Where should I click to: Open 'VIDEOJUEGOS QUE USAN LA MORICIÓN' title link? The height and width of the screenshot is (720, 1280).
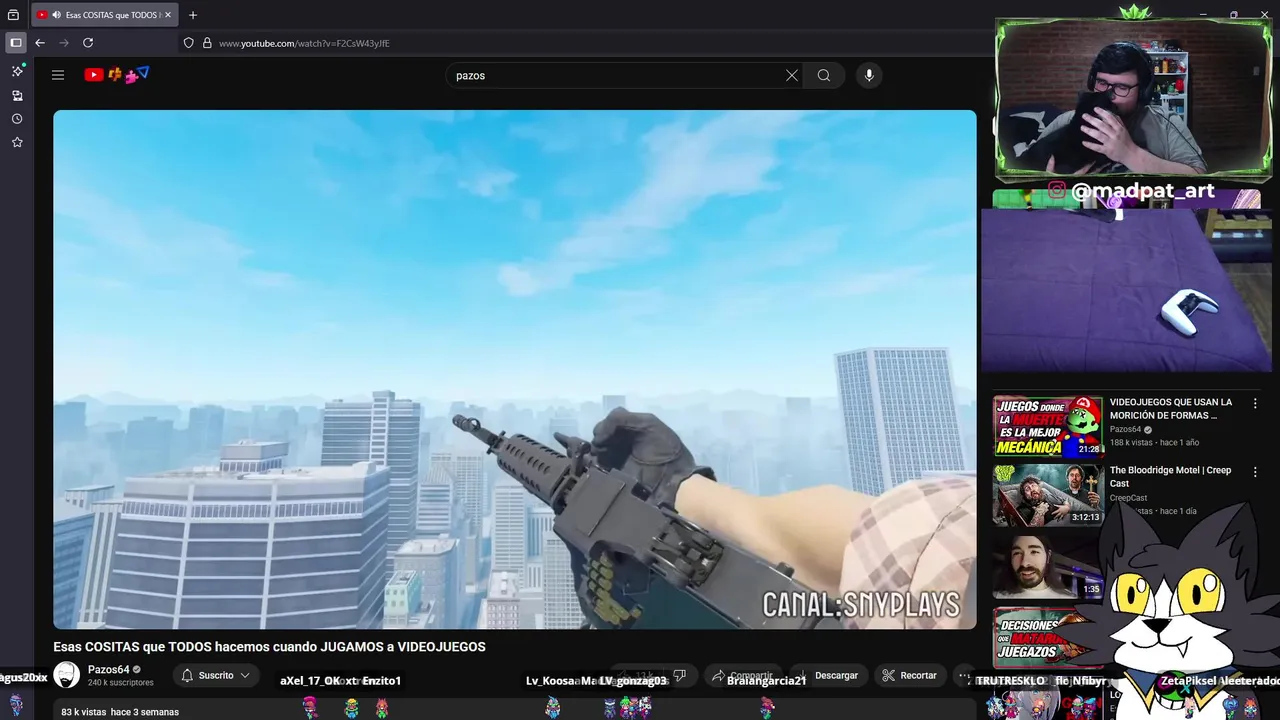pyautogui.click(x=1171, y=409)
